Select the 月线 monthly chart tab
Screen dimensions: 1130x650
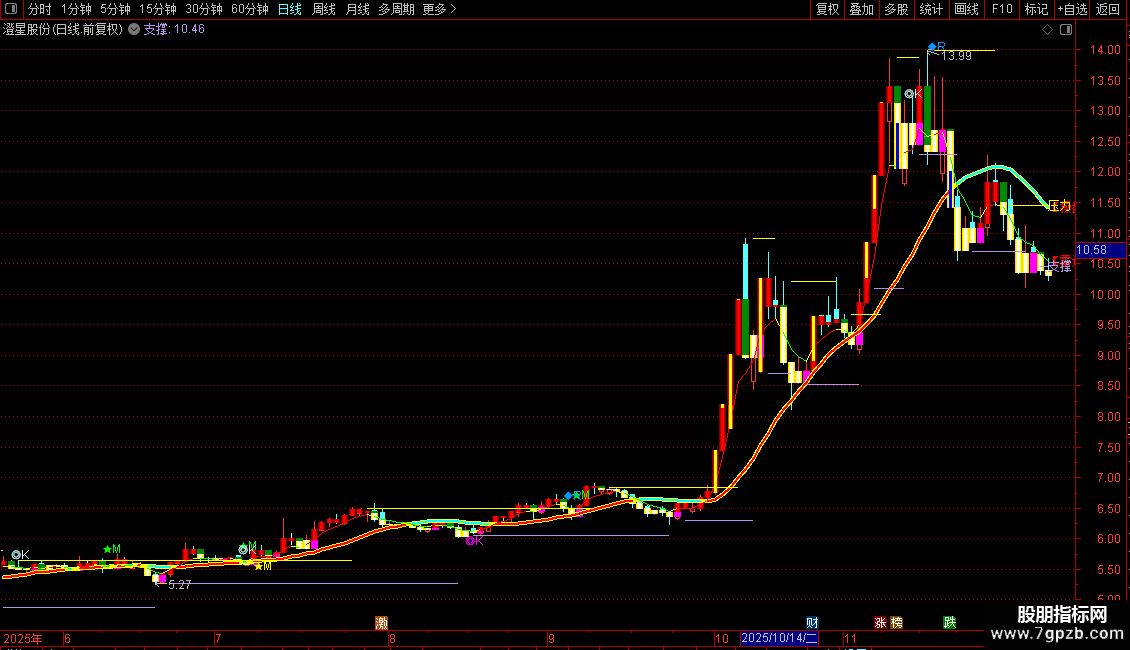357,9
